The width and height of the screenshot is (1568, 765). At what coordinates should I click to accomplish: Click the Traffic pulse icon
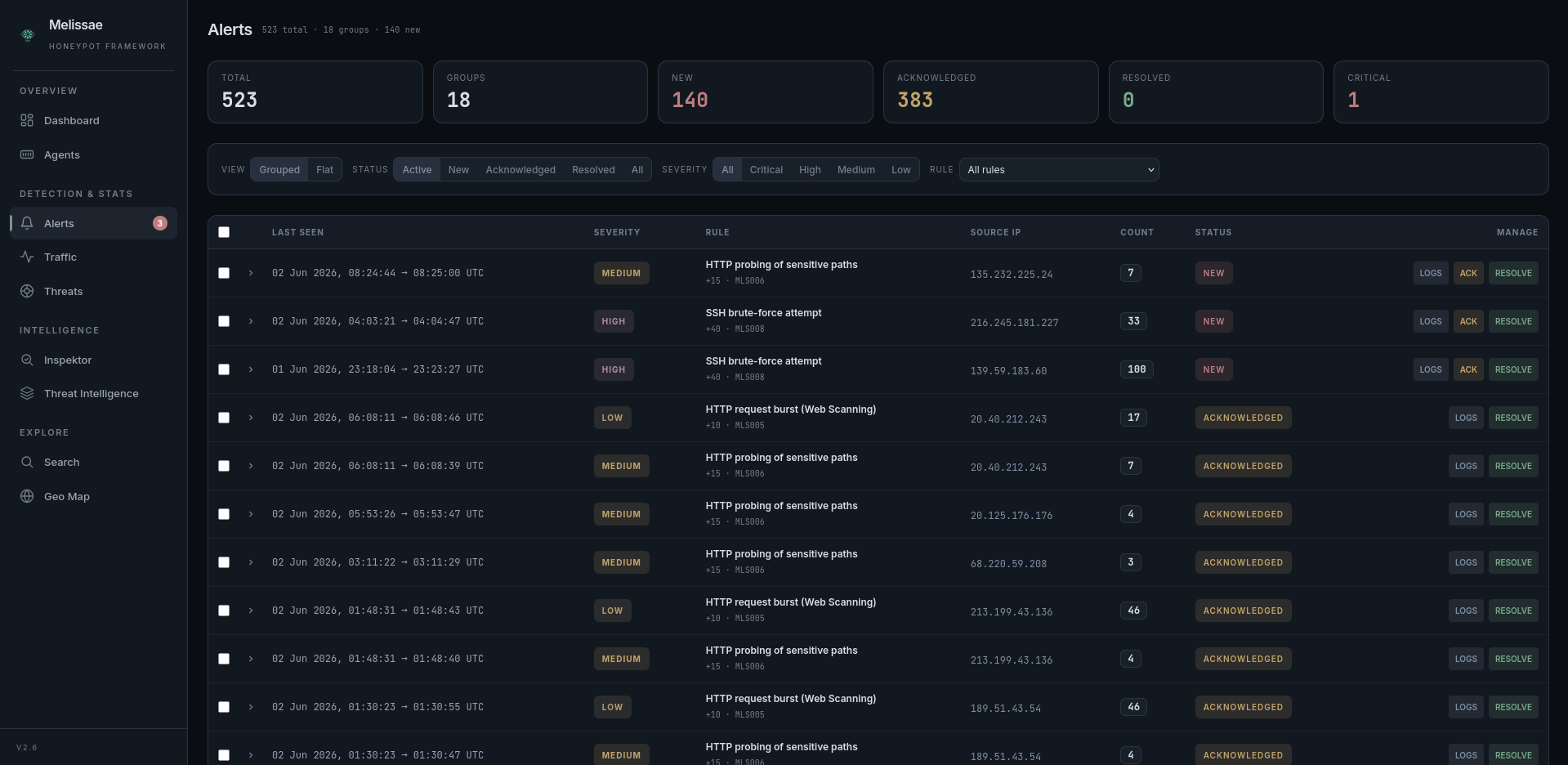(27, 257)
